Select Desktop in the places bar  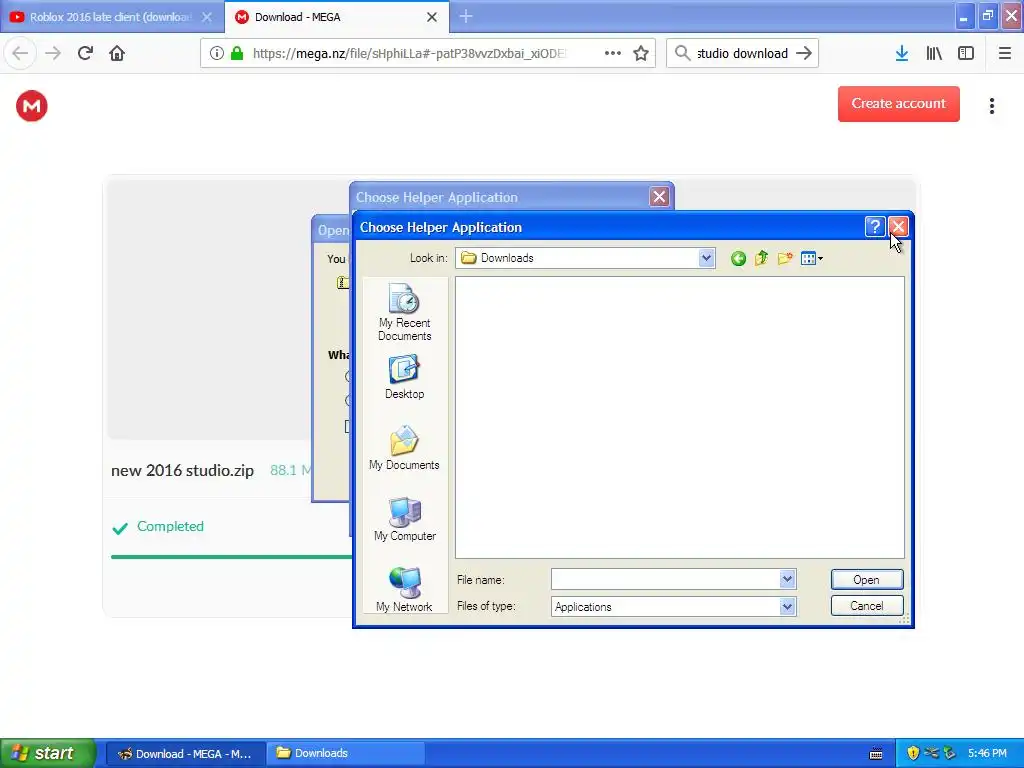[404, 377]
